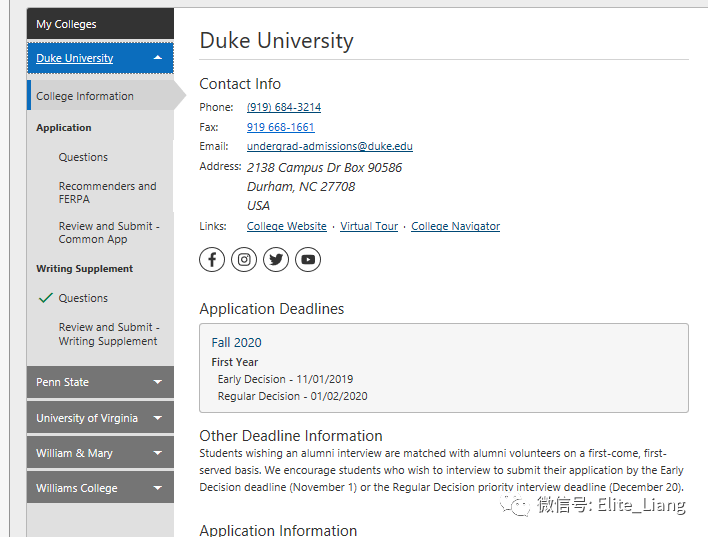
Task: Click the Fall 2020 deadline heading
Action: 236,342
